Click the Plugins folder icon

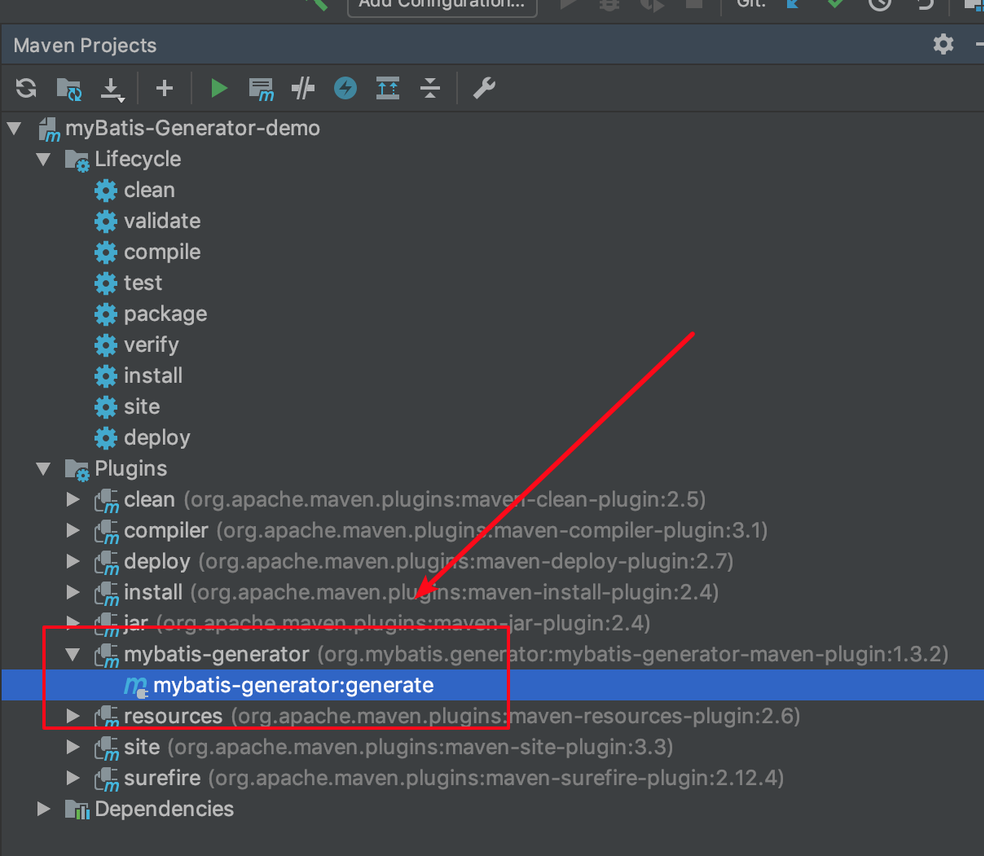click(77, 469)
